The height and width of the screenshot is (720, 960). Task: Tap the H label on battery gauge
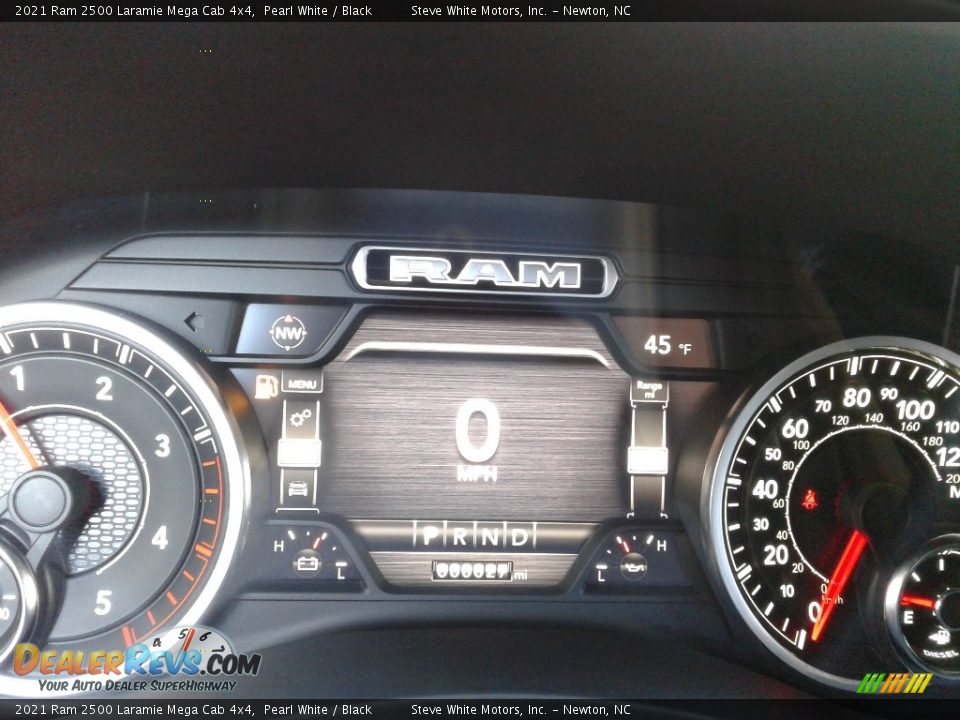pyautogui.click(x=279, y=546)
